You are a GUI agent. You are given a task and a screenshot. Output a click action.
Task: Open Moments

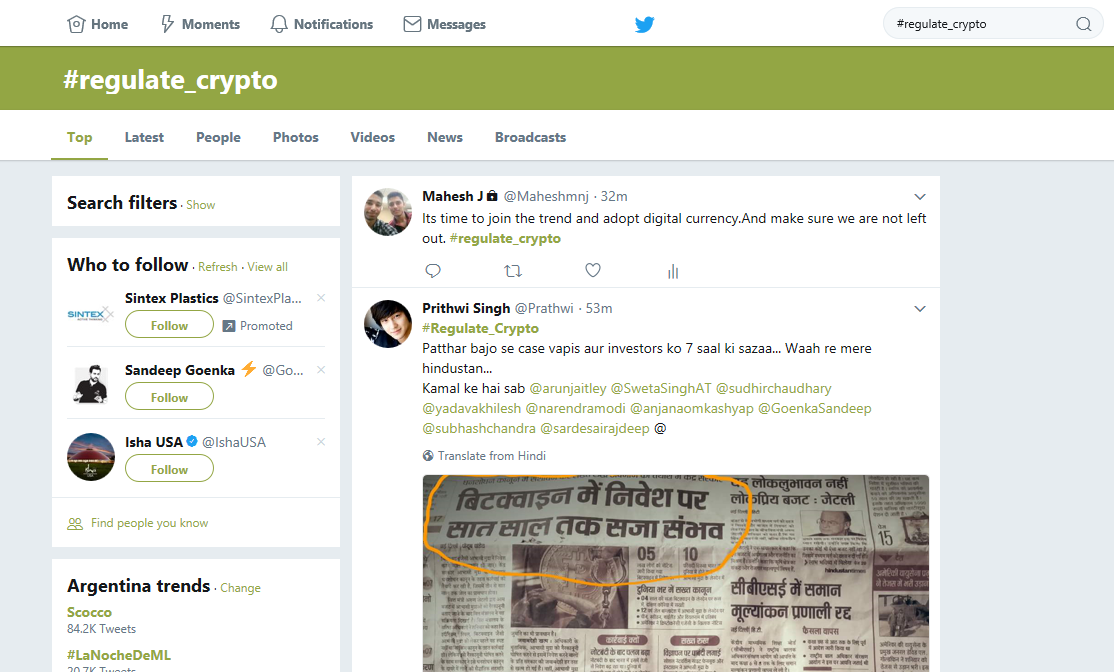(200, 24)
